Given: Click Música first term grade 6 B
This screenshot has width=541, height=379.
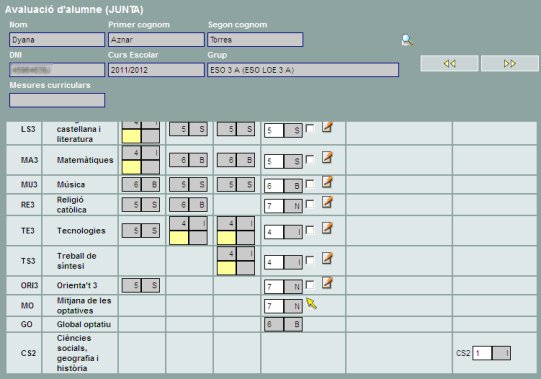Looking at the screenshot, I should 141,185.
